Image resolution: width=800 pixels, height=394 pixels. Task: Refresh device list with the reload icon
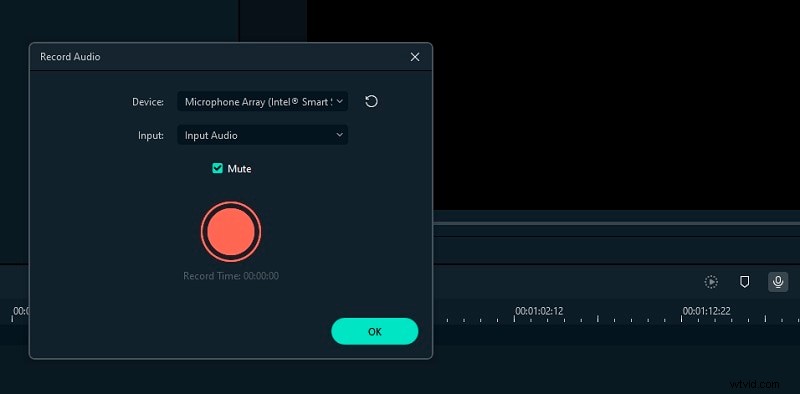371,102
